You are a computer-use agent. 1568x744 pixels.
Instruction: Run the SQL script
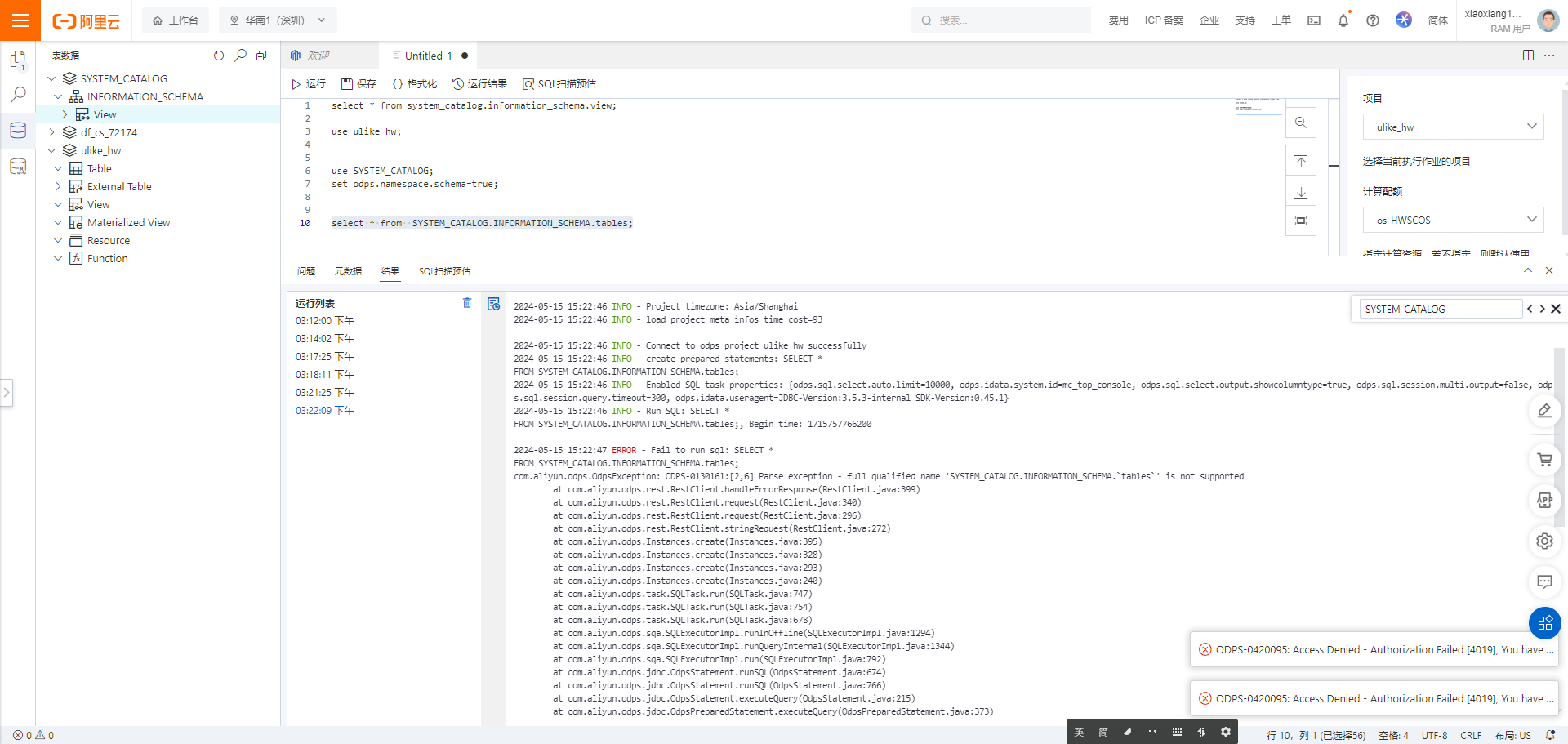coord(309,84)
